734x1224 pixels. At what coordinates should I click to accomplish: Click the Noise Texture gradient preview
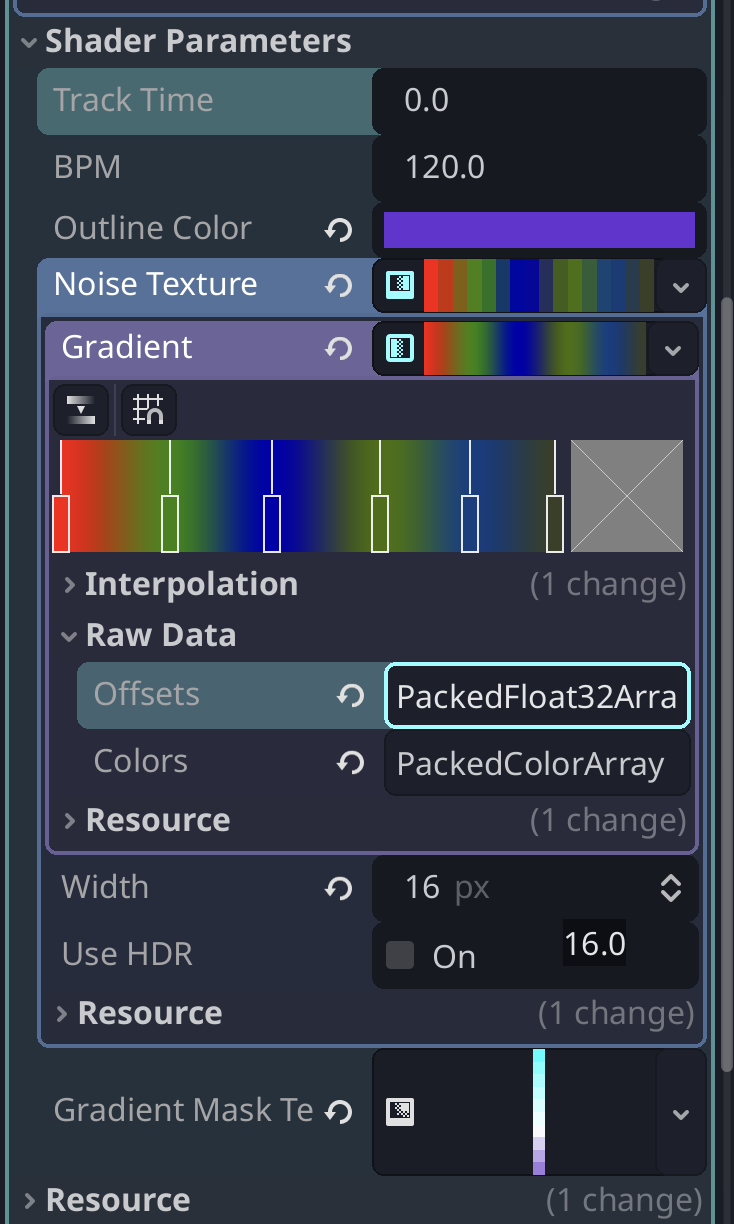coord(539,286)
